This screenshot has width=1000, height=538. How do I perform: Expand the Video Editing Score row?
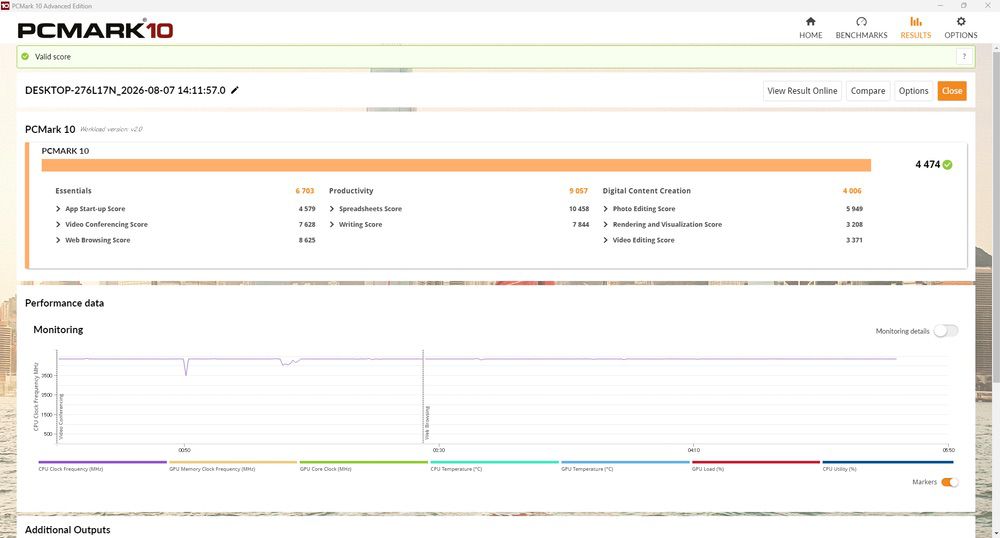click(638, 240)
